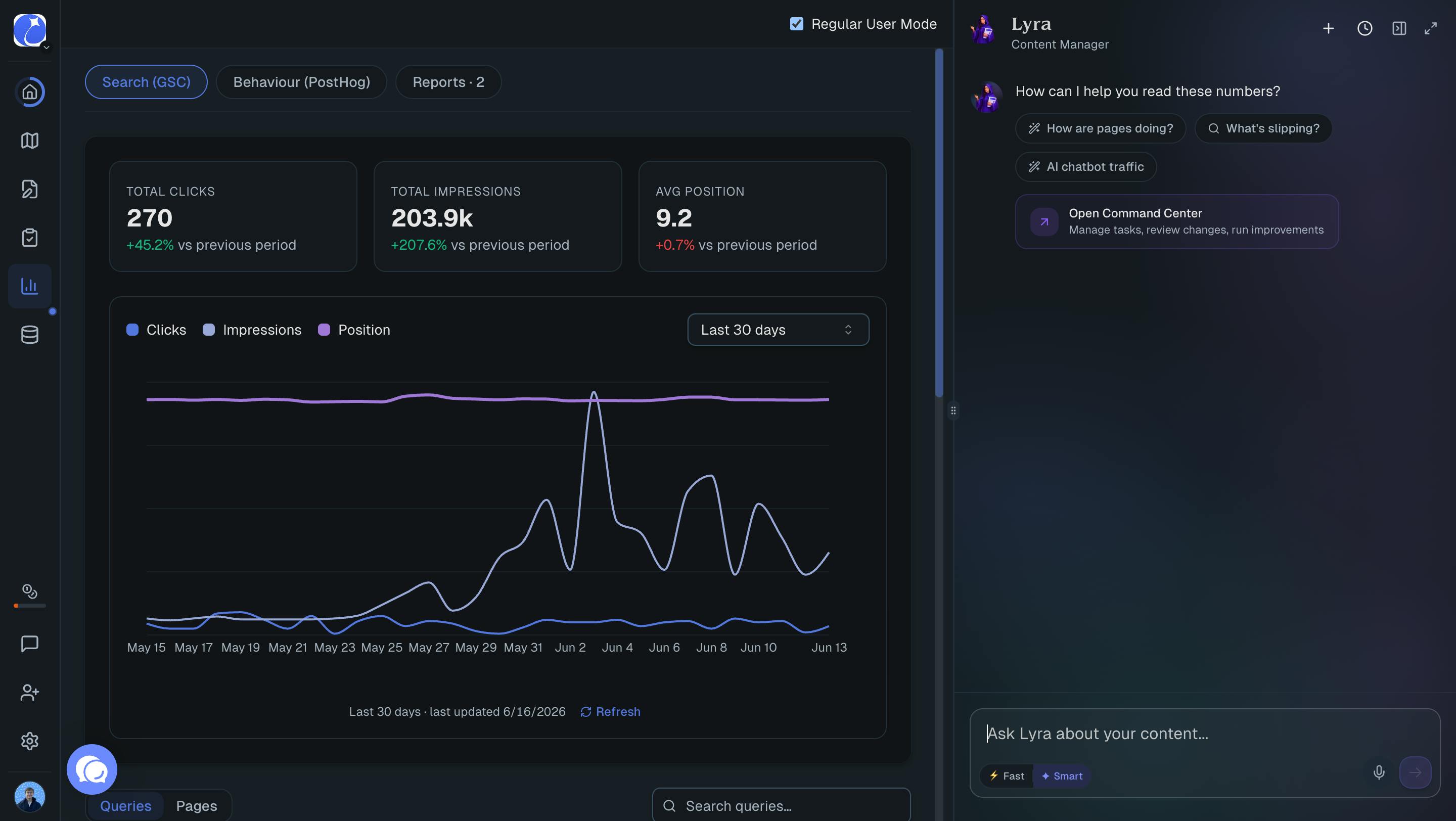
Task: Select the Pages tab
Action: pyautogui.click(x=196, y=806)
